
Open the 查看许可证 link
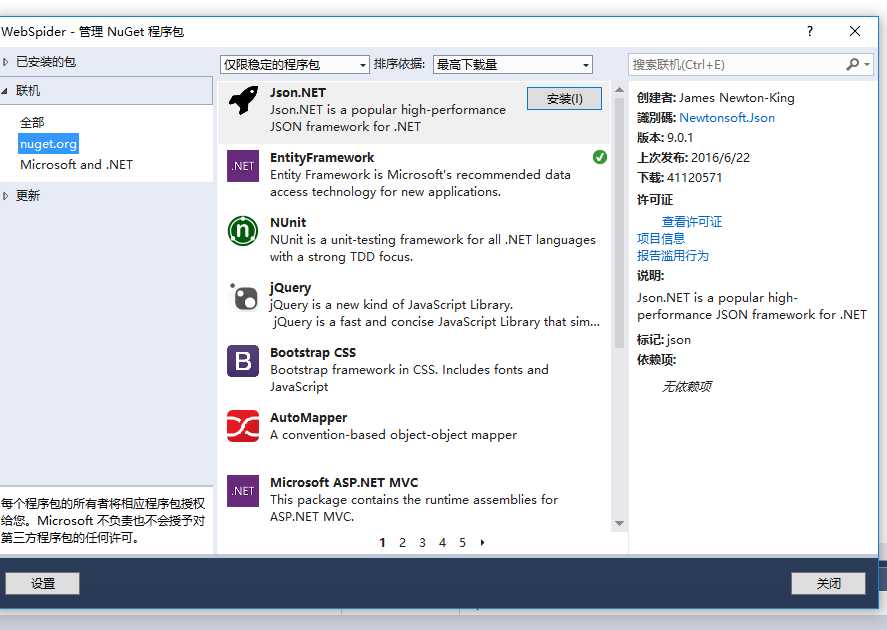[x=691, y=221]
